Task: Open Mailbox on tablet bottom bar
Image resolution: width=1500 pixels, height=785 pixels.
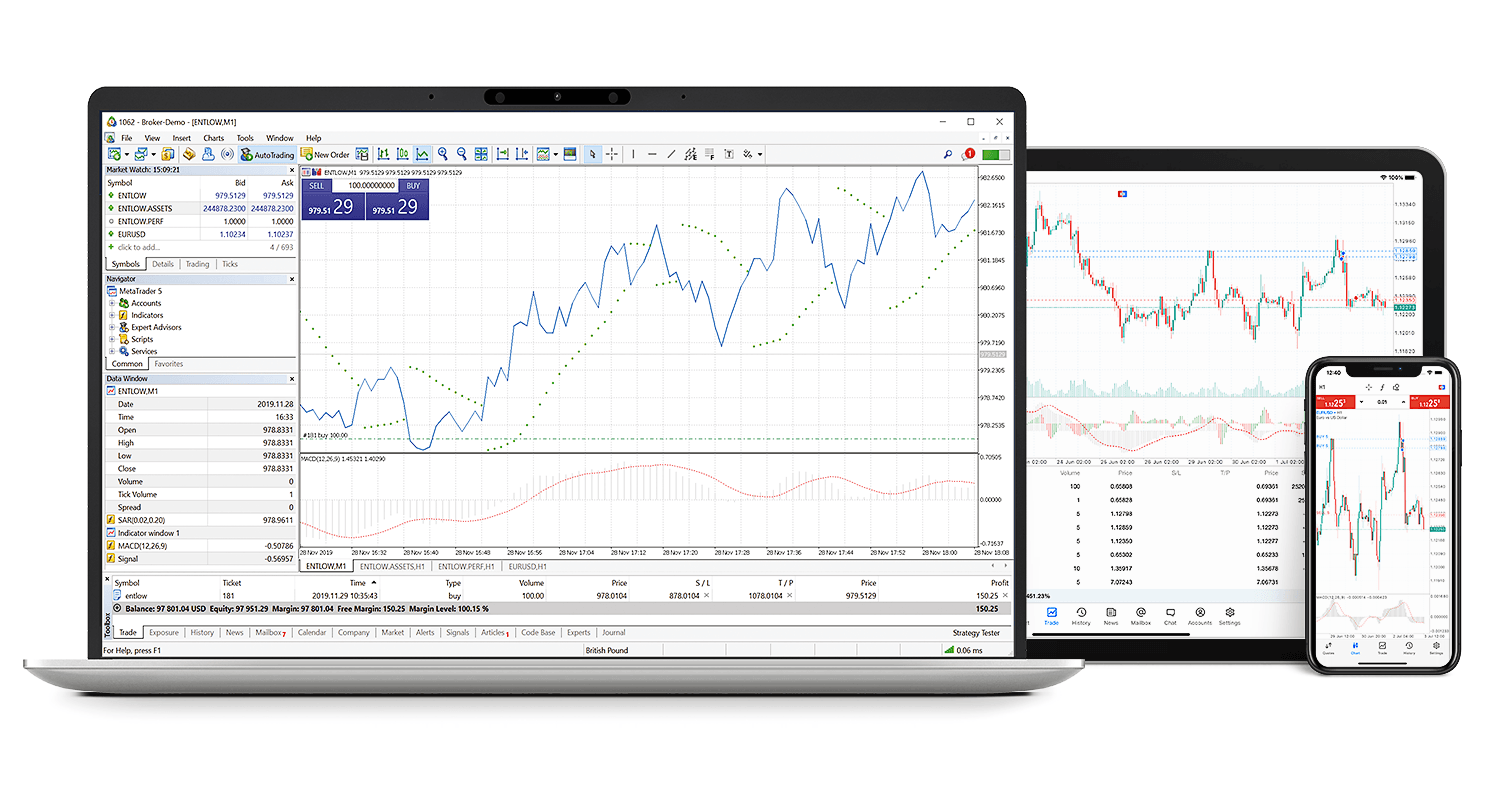Action: 1140,616
